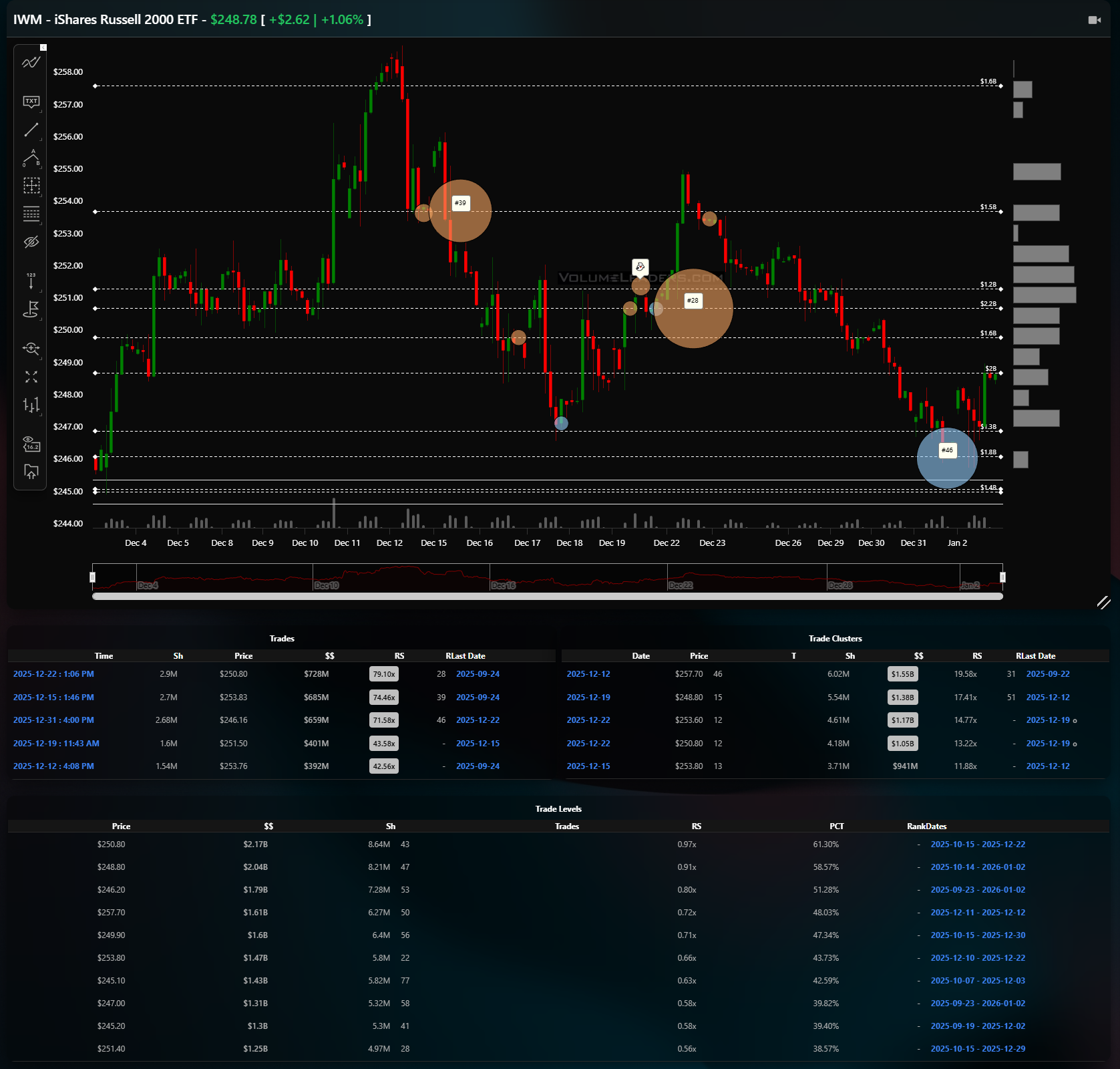Click the IWM - iShares Russell 2000 ETF title
Viewport: 1120px width, 1069px height.
[106, 19]
